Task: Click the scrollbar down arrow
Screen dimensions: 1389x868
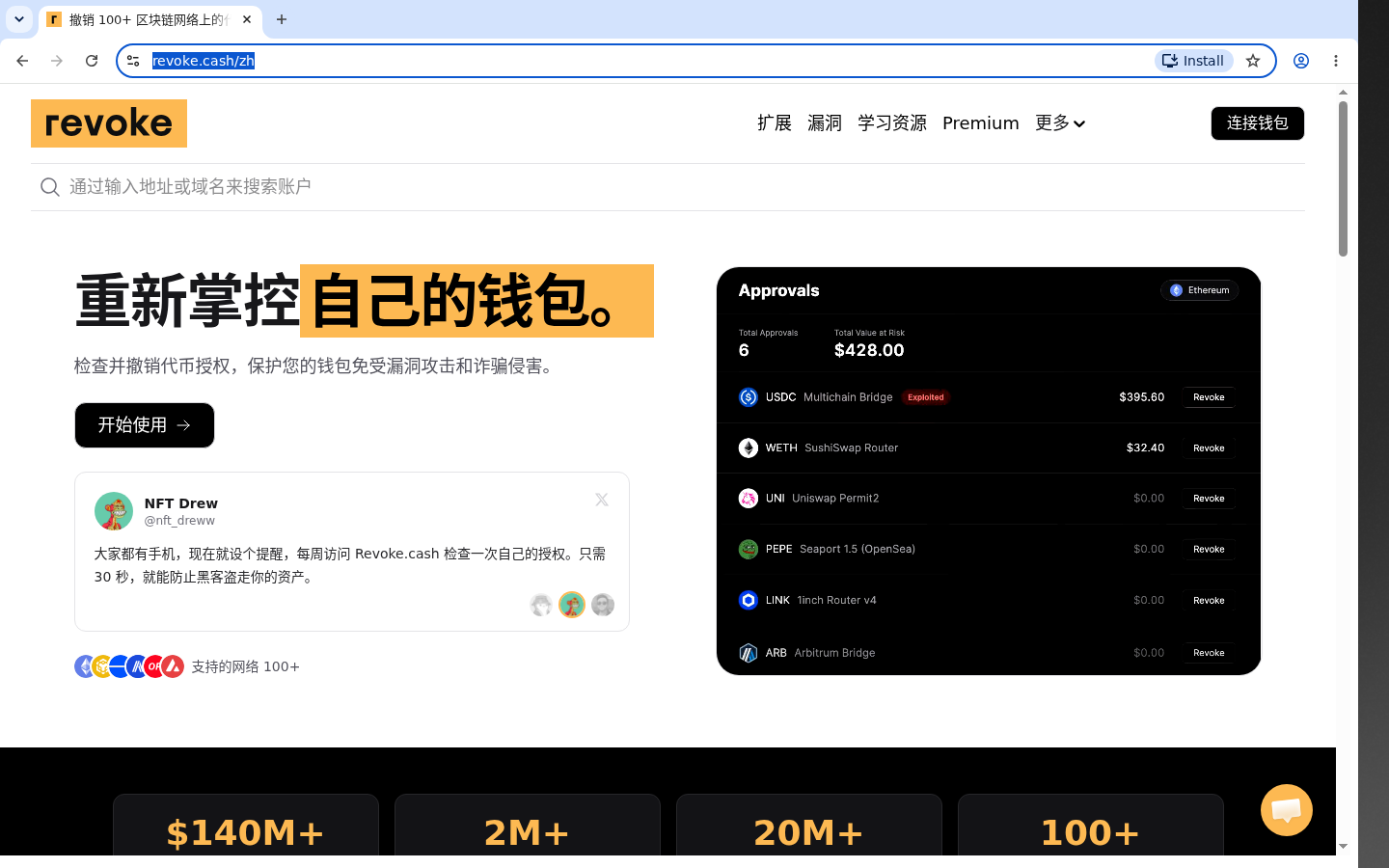Action: point(1343,847)
